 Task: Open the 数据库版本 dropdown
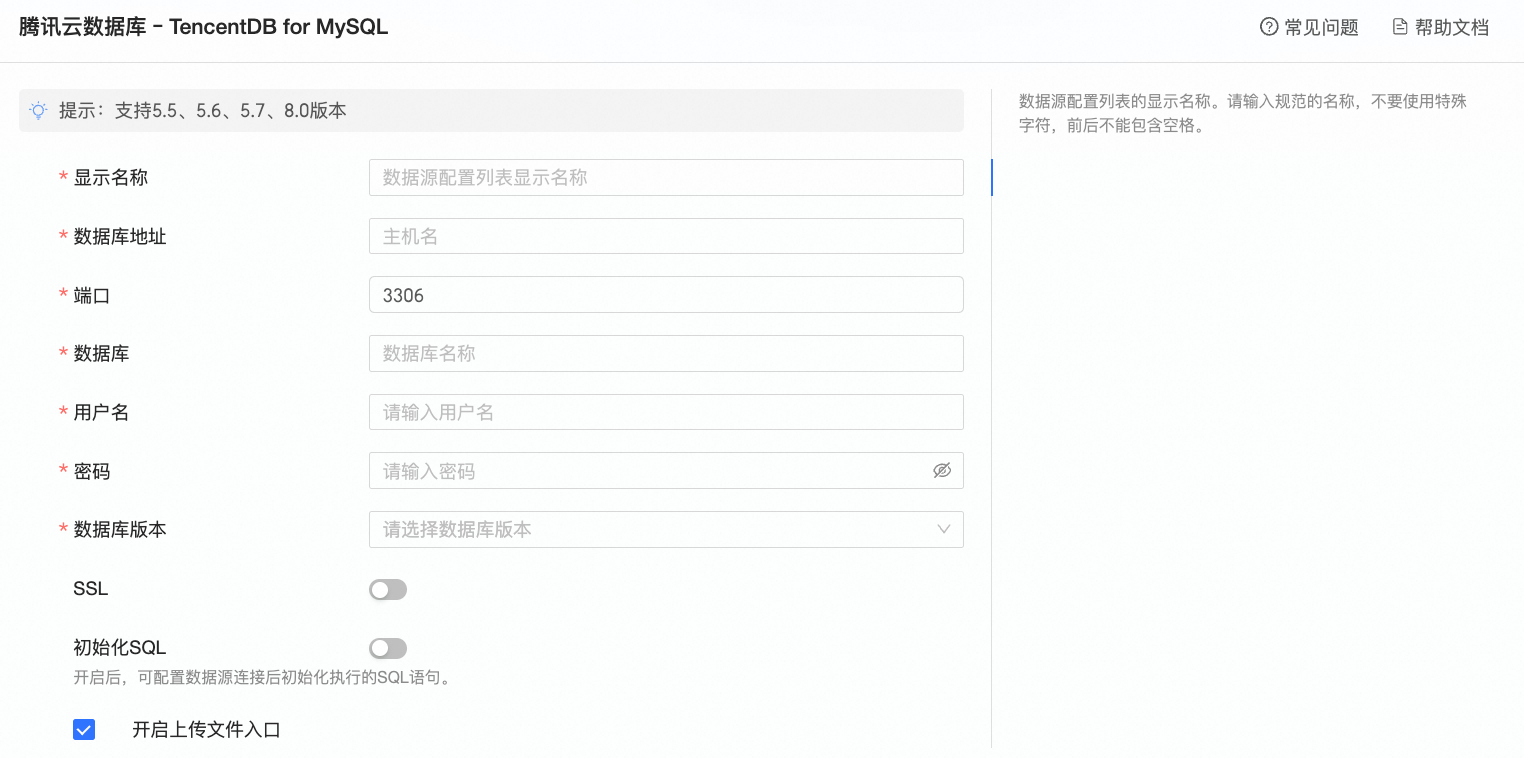coord(666,530)
